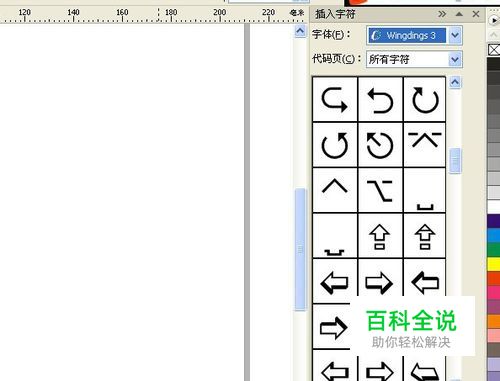The width and height of the screenshot is (500, 381).
Task: Open the font dropdown showing Wingdings 3
Action: pos(455,35)
